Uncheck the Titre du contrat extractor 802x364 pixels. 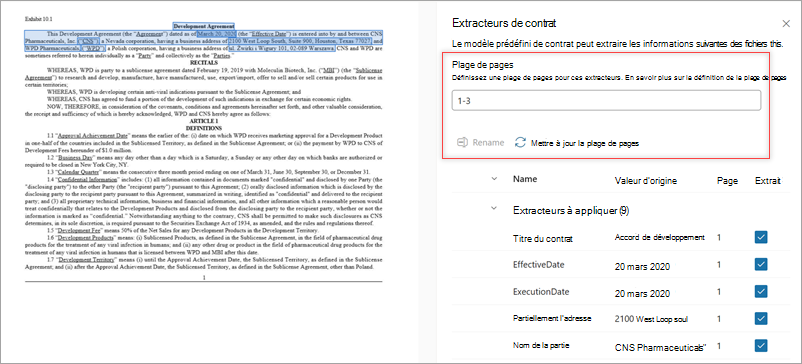point(761,237)
